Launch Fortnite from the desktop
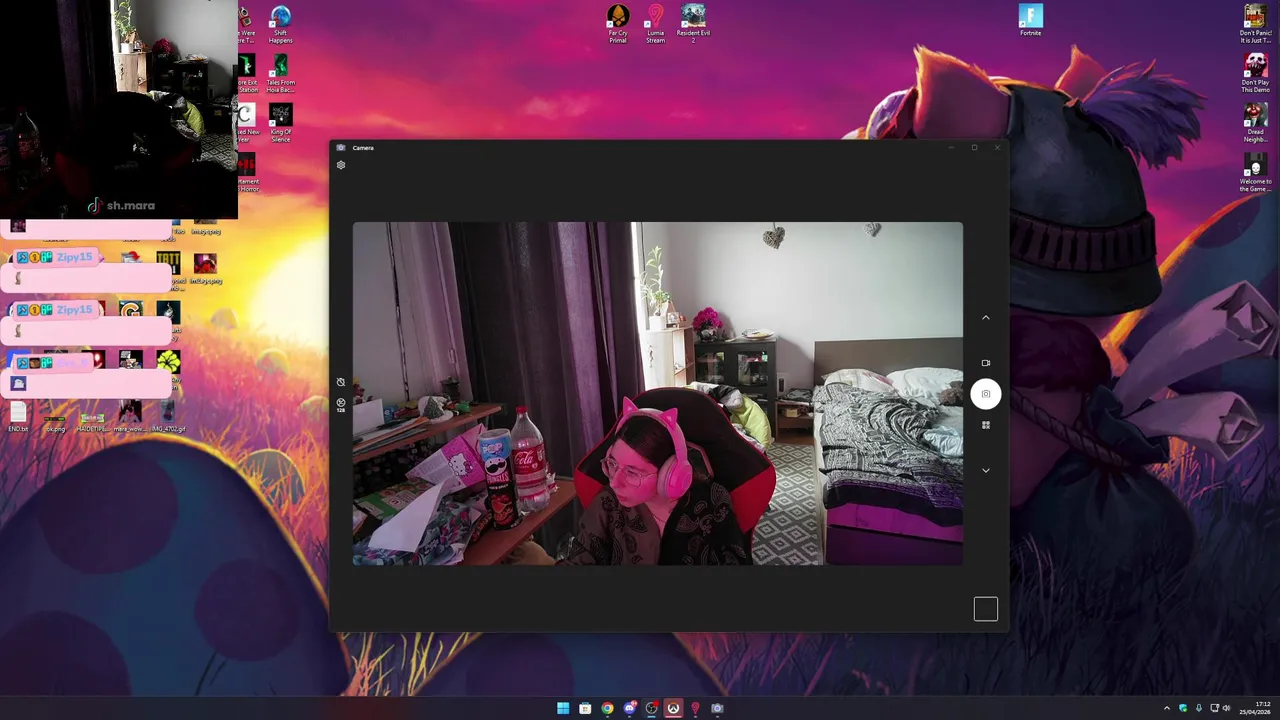The image size is (1280, 720). pyautogui.click(x=1030, y=21)
